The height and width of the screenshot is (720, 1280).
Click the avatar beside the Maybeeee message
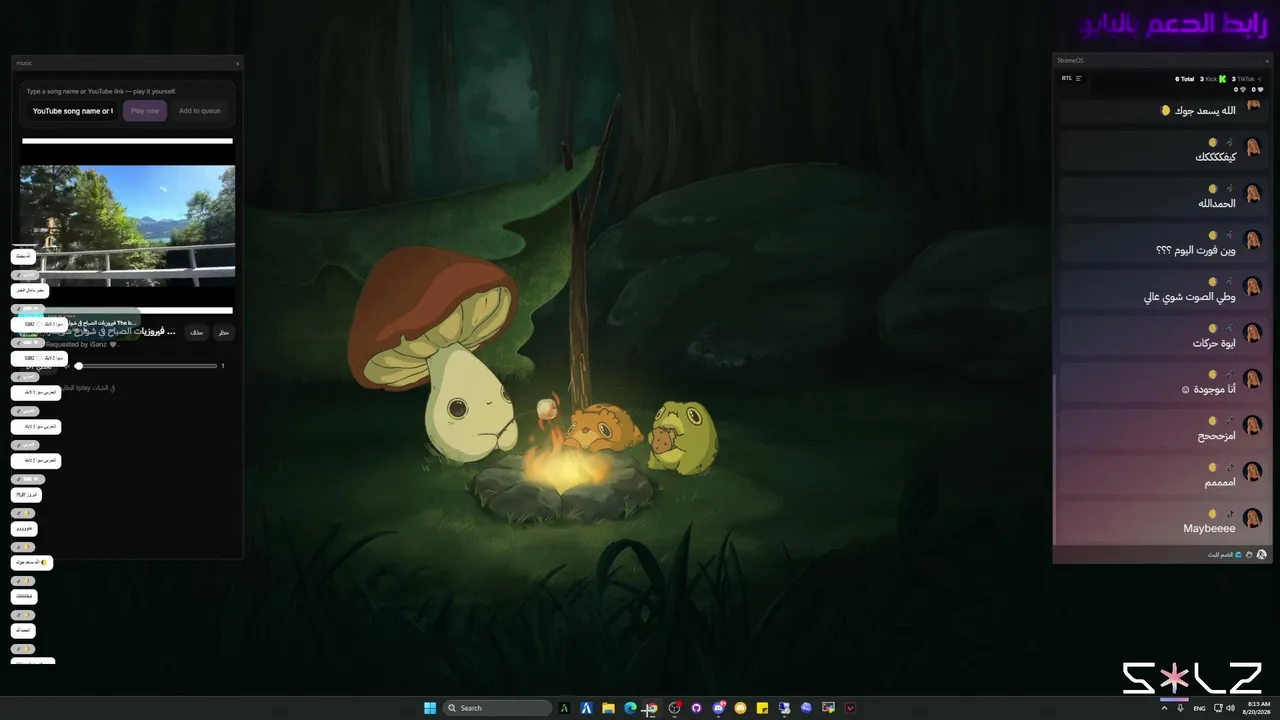[1252, 517]
